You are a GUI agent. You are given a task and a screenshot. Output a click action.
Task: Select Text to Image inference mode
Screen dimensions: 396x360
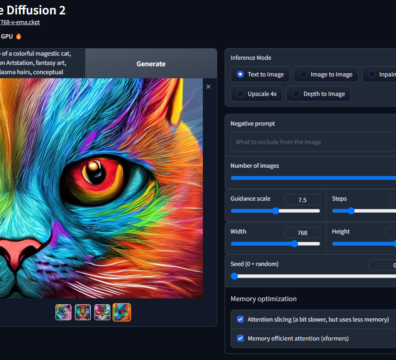(x=260, y=74)
